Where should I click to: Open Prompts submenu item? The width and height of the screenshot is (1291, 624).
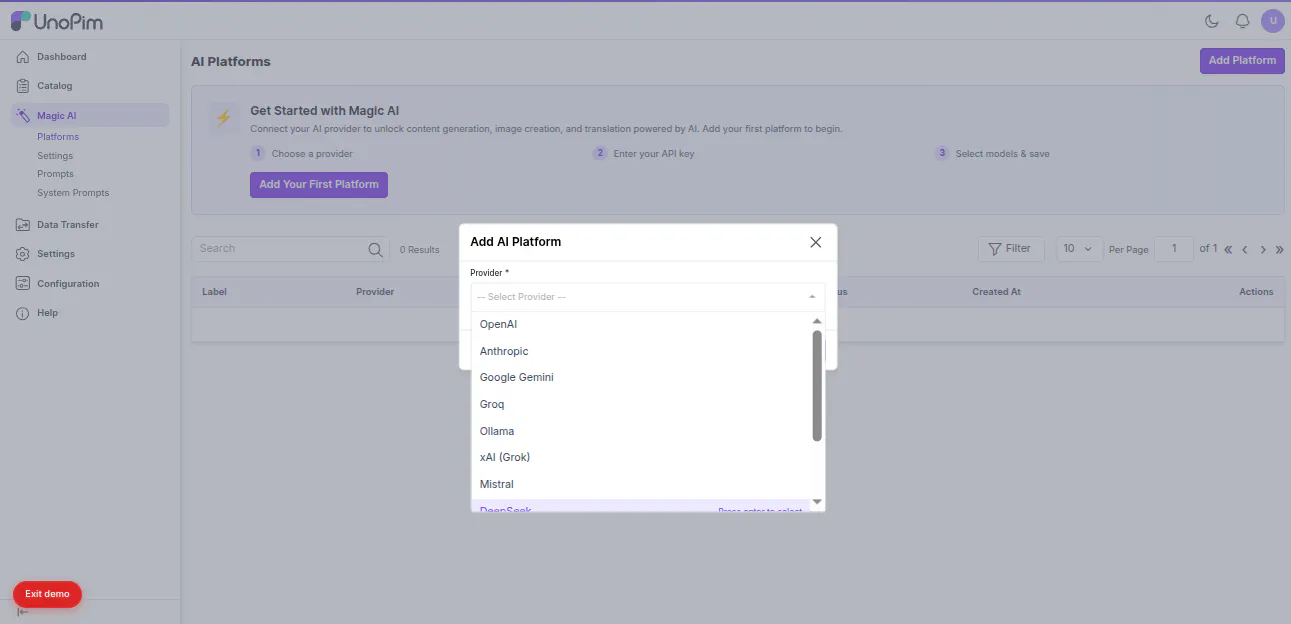tap(56, 174)
